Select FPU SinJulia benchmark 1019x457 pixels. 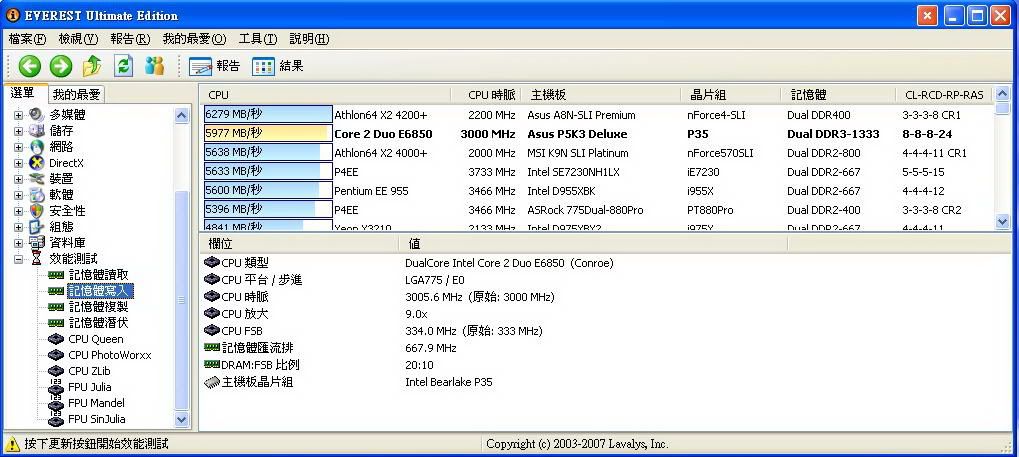pos(97,419)
